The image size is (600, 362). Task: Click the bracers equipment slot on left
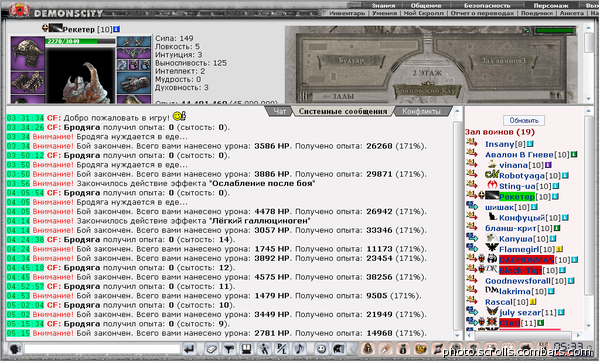point(28,82)
